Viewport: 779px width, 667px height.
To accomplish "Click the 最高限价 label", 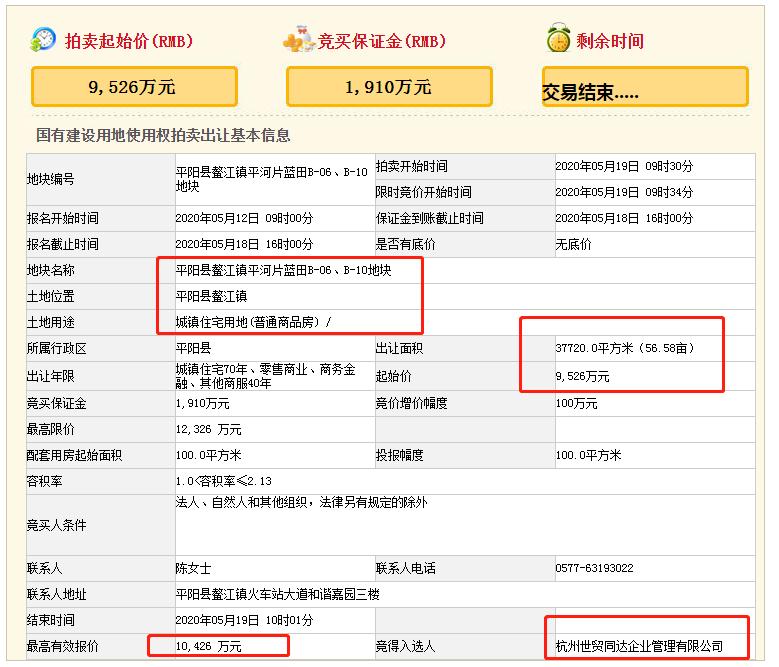I will pos(51,429).
